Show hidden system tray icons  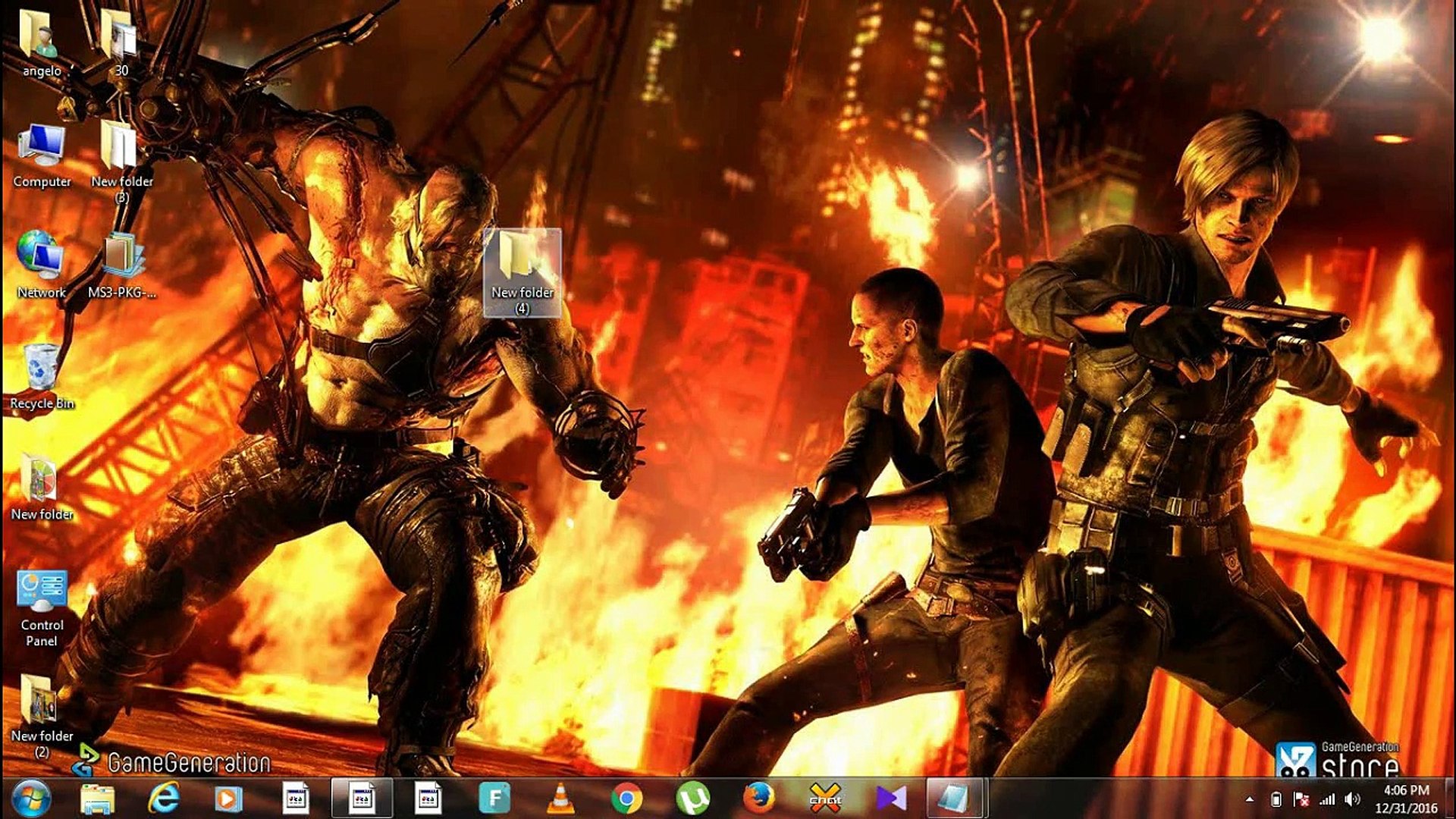pyautogui.click(x=1249, y=799)
